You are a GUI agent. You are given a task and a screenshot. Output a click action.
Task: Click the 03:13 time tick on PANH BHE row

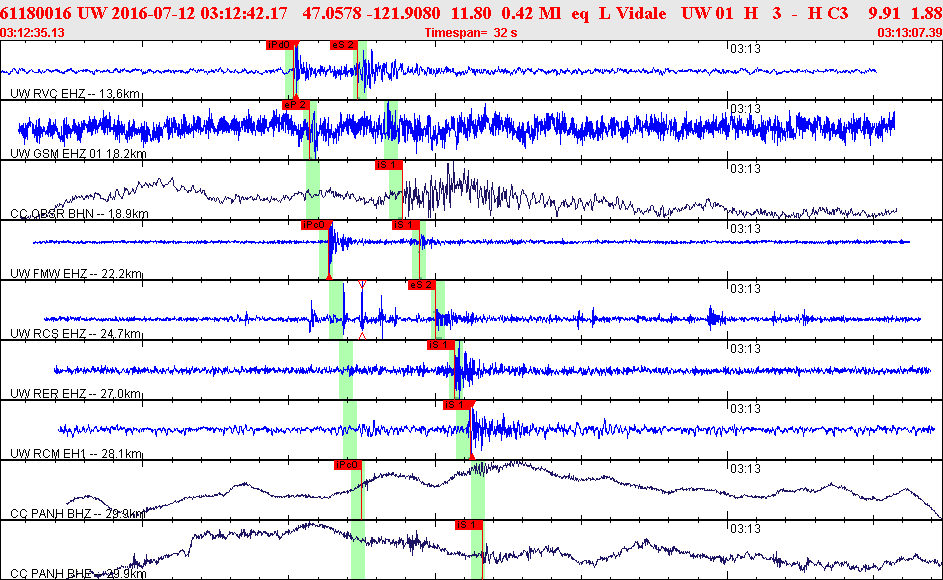(745, 529)
